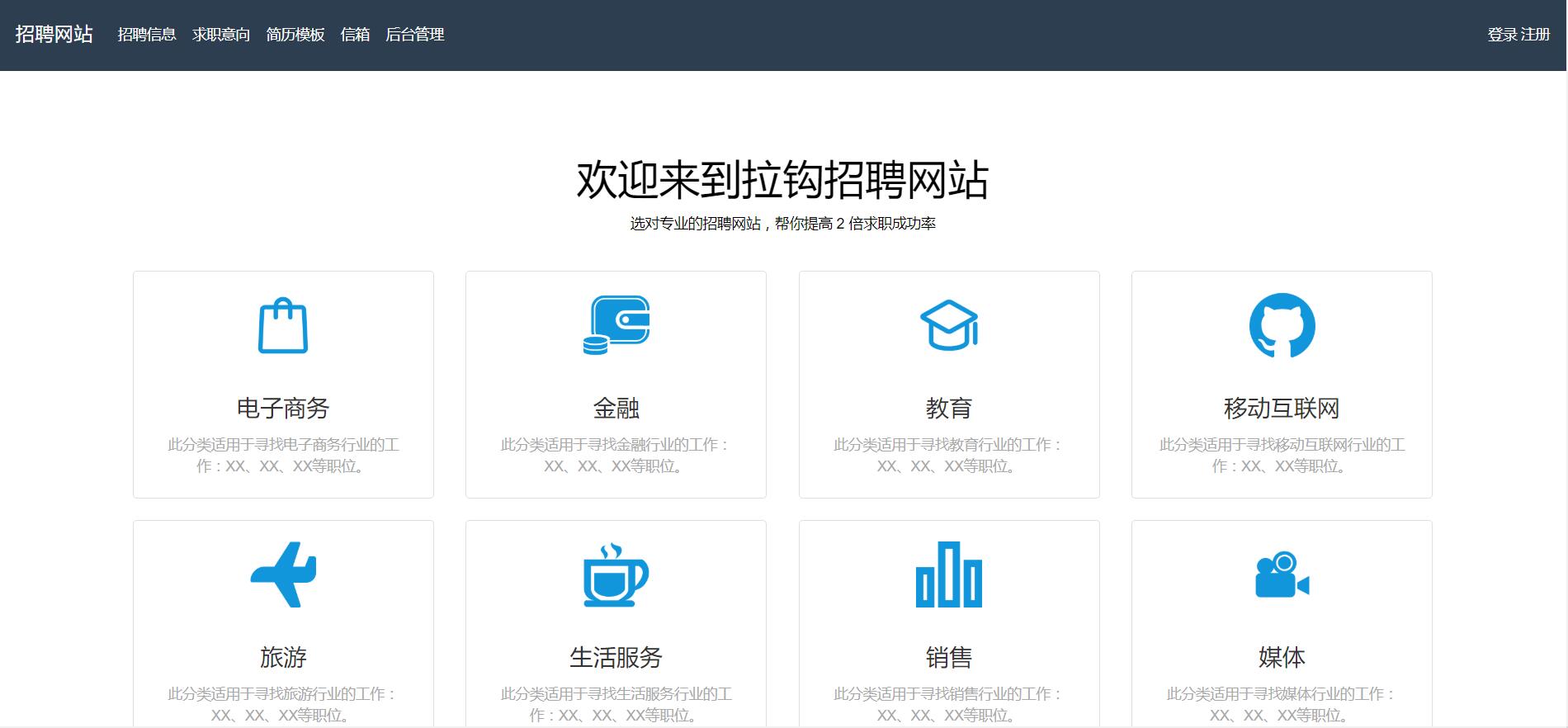This screenshot has height=728, width=1568.
Task: Click the airplane icon for 旅游
Action: click(283, 574)
